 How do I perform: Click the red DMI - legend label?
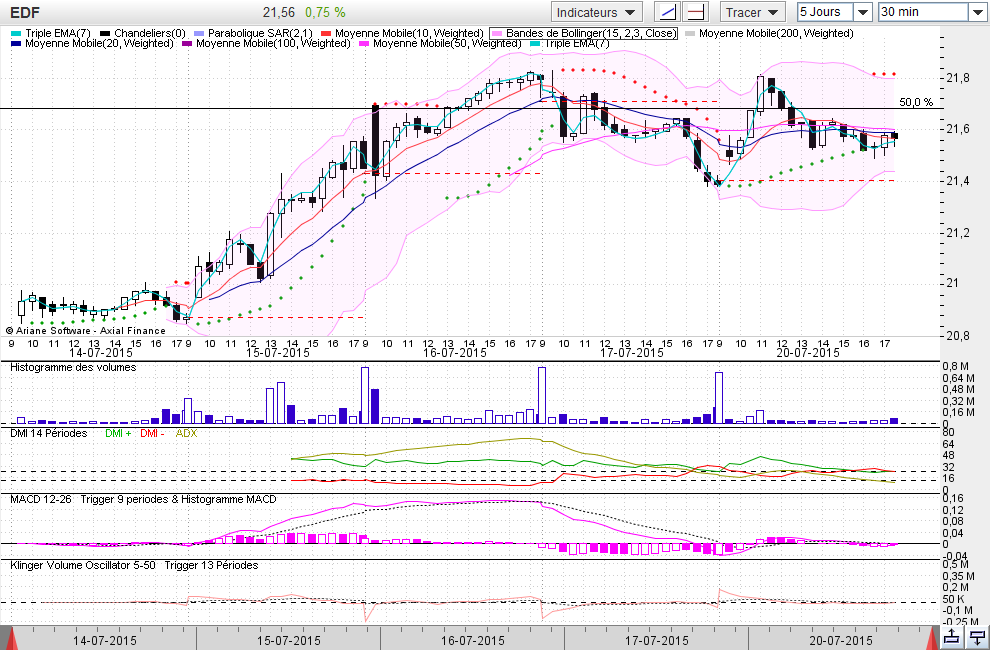pyautogui.click(x=152, y=433)
